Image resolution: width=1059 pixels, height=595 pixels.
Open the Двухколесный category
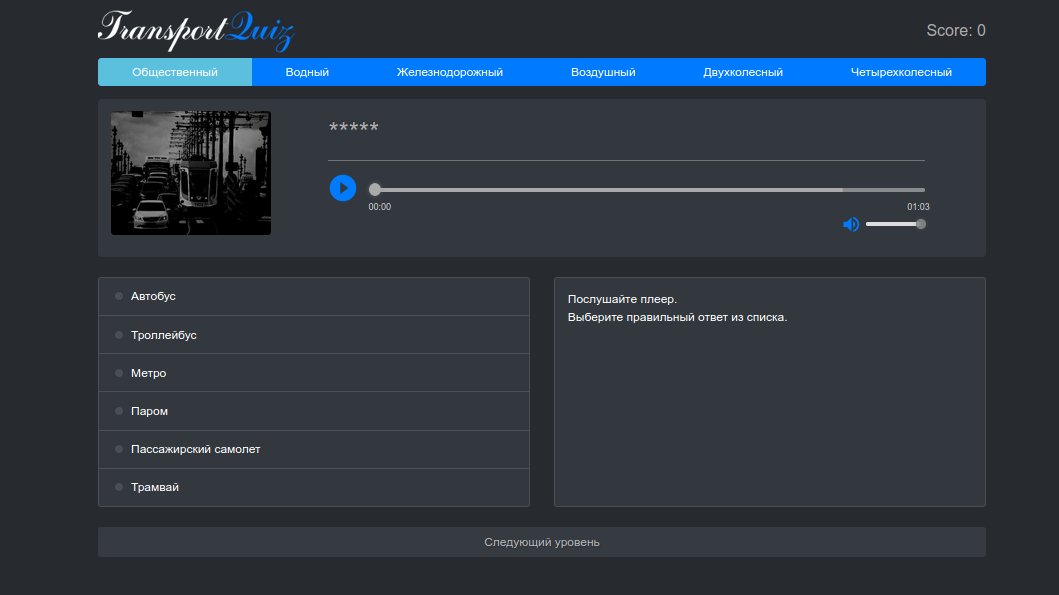[x=743, y=71]
